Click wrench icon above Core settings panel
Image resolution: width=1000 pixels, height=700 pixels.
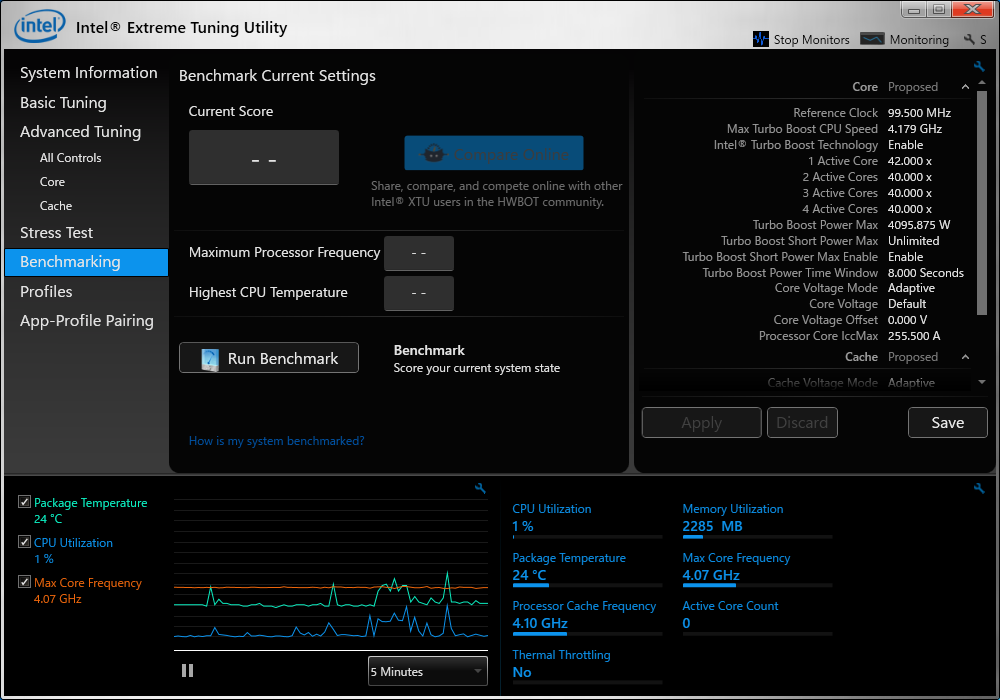[x=979, y=66]
